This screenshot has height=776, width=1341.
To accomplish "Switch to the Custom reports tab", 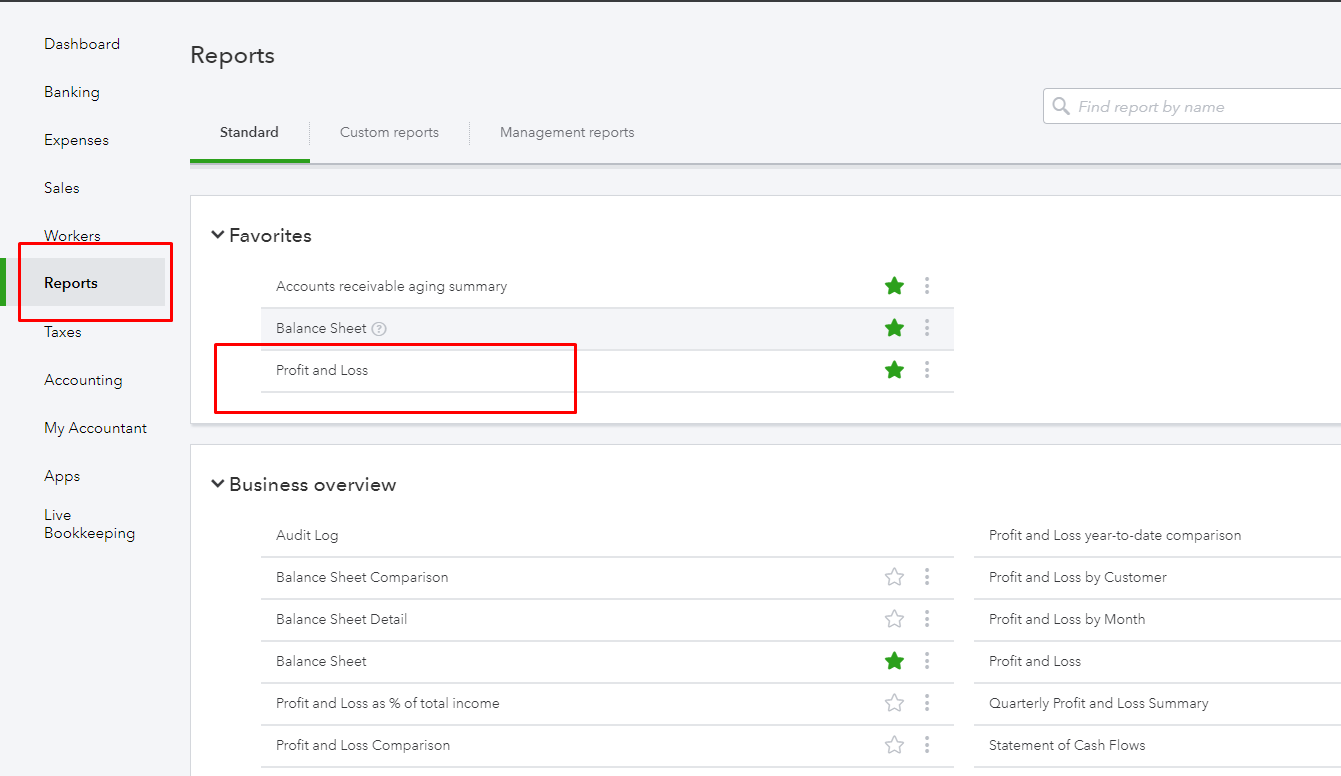I will pyautogui.click(x=388, y=131).
